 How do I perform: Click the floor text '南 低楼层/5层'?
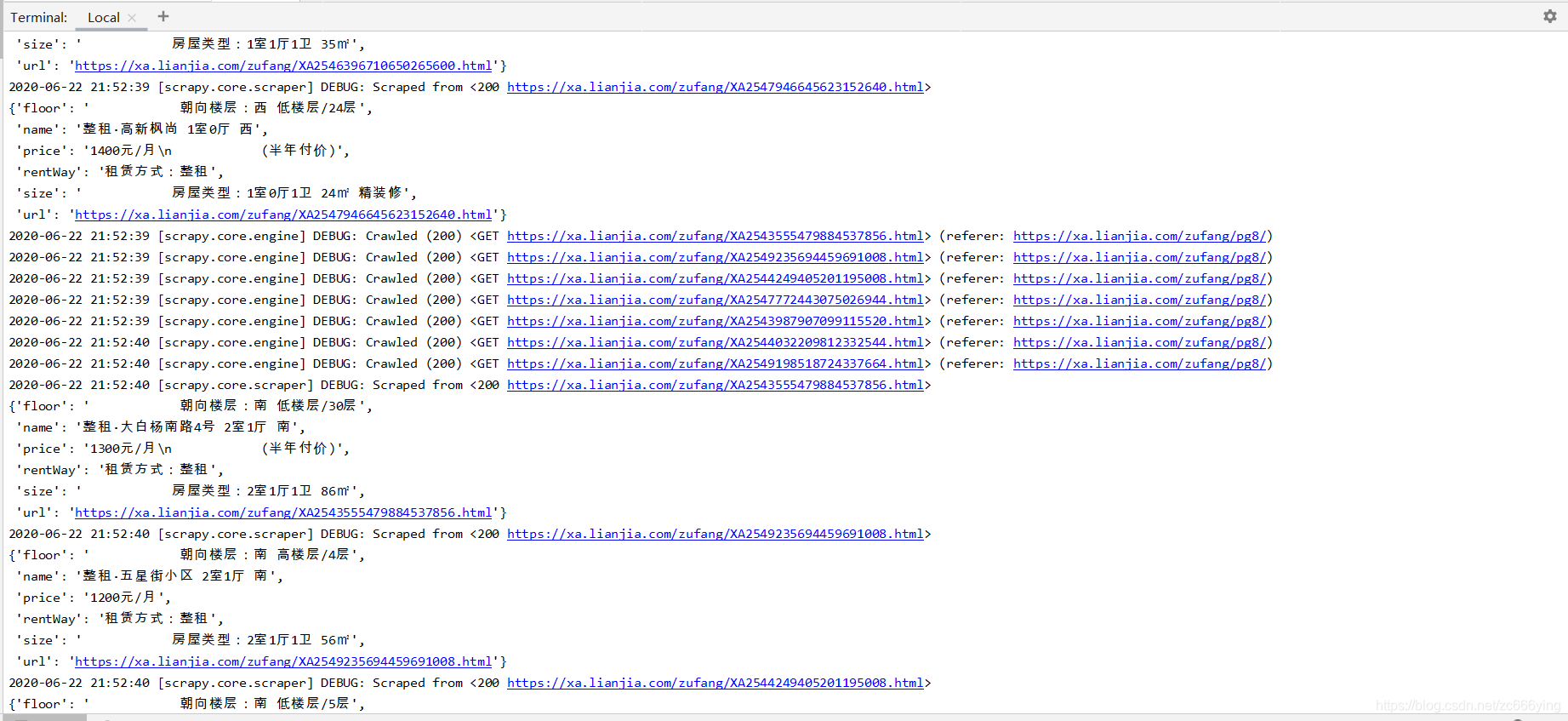[x=301, y=704]
